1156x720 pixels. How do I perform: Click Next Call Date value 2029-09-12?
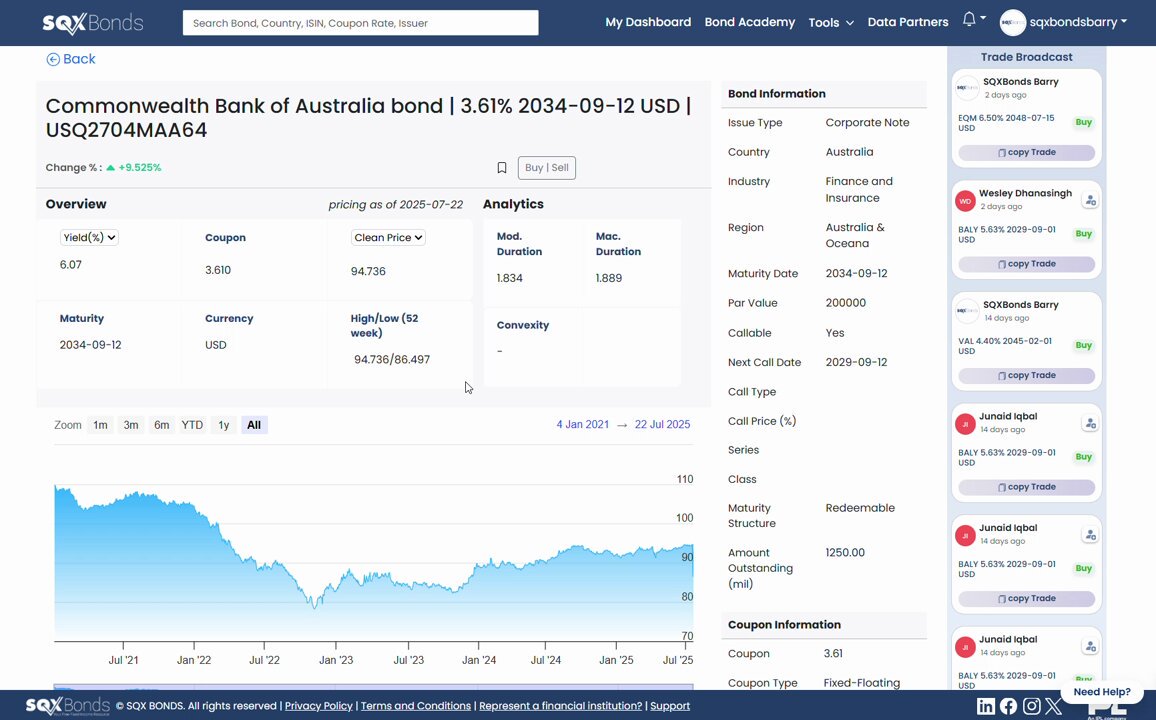point(856,363)
